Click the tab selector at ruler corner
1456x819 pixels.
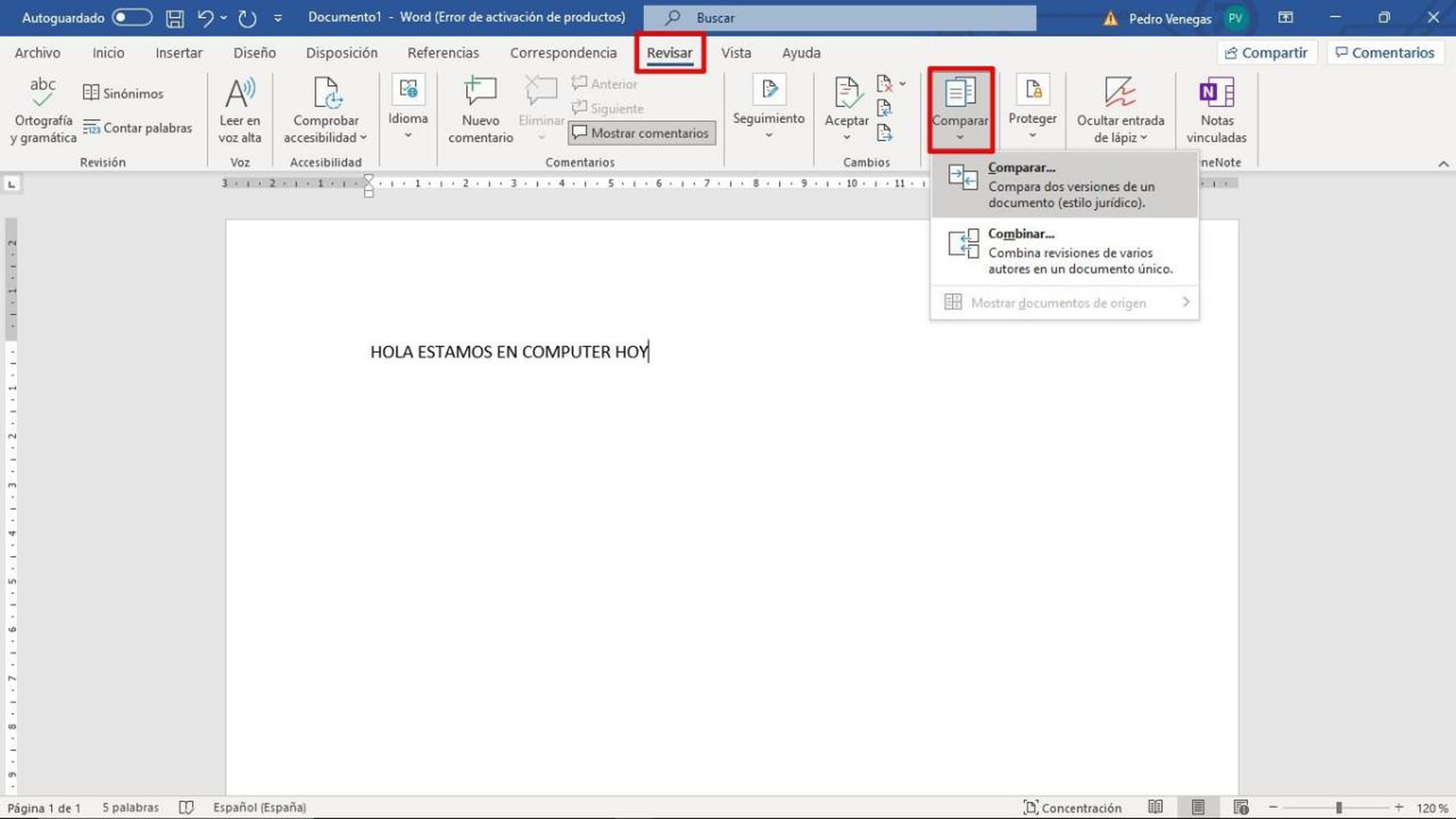pos(11,184)
